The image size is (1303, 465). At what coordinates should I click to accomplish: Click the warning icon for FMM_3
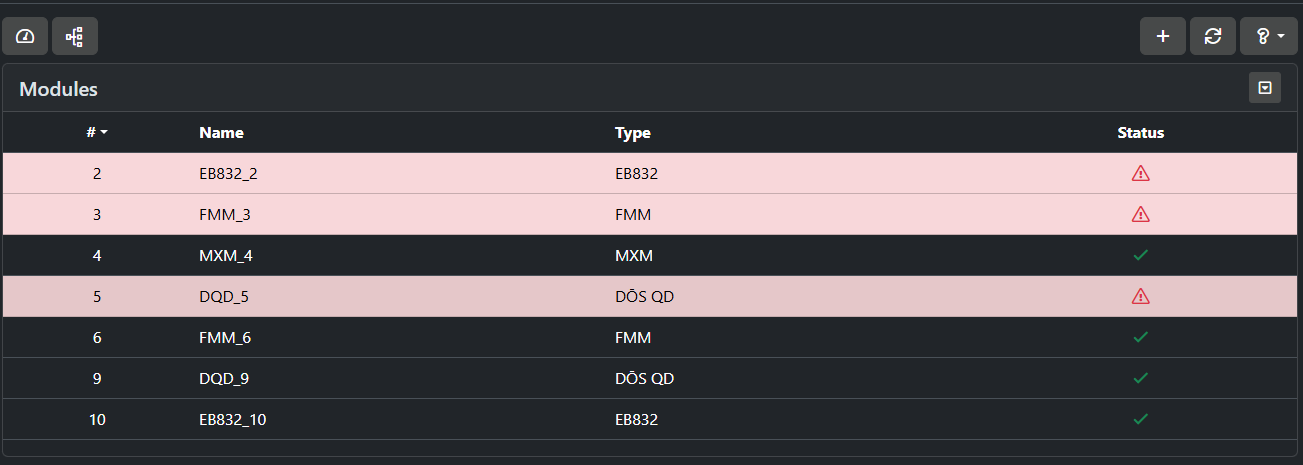[x=1141, y=214]
